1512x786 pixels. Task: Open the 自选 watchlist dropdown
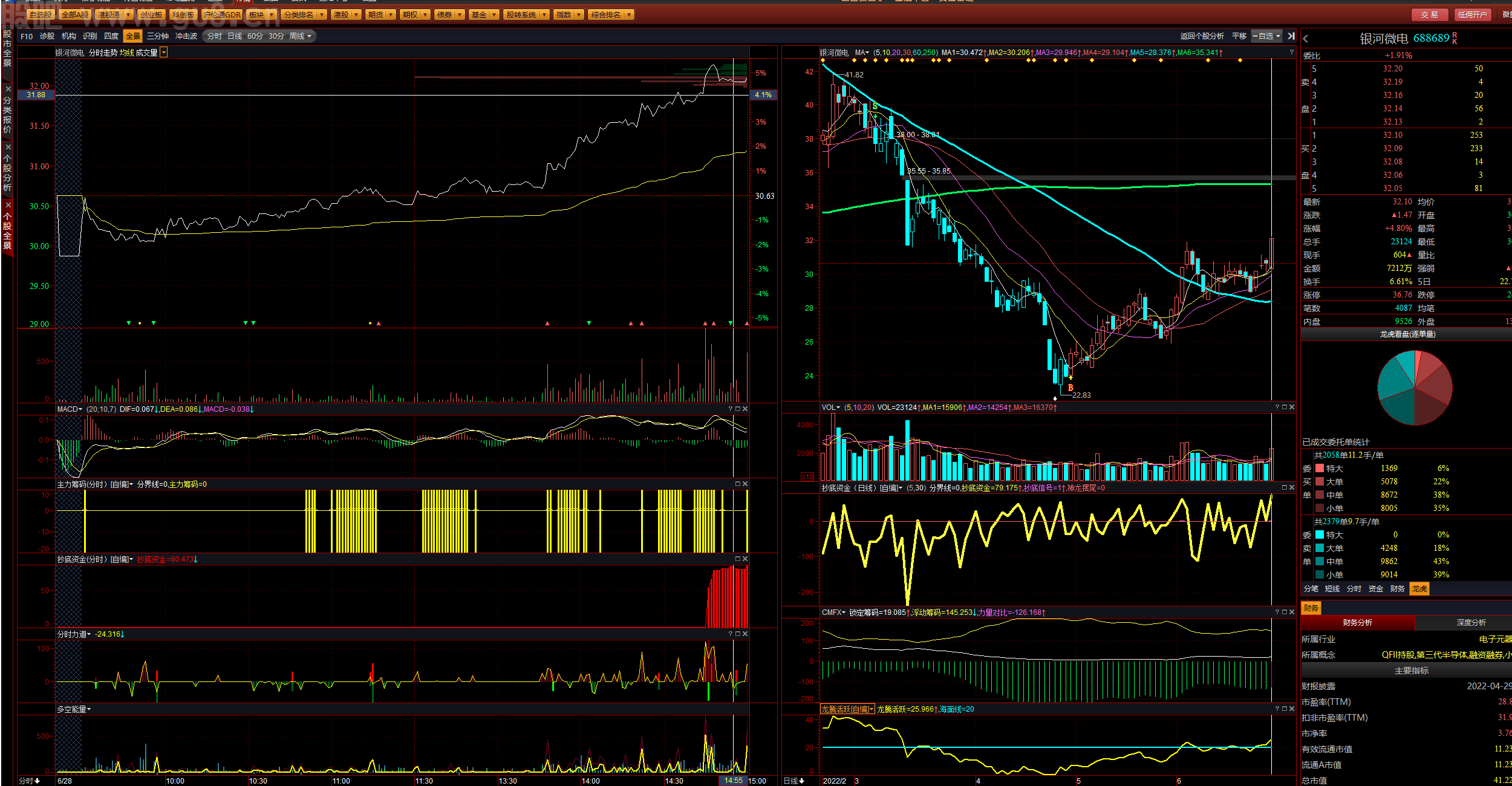1267,36
